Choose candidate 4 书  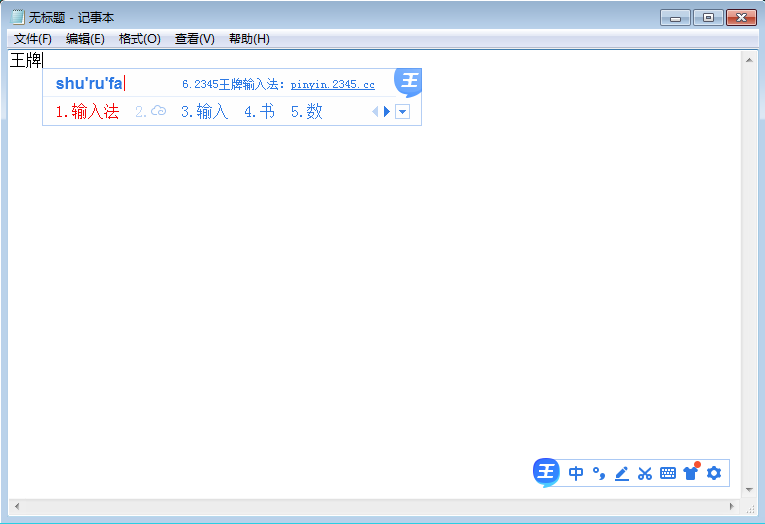point(260,112)
